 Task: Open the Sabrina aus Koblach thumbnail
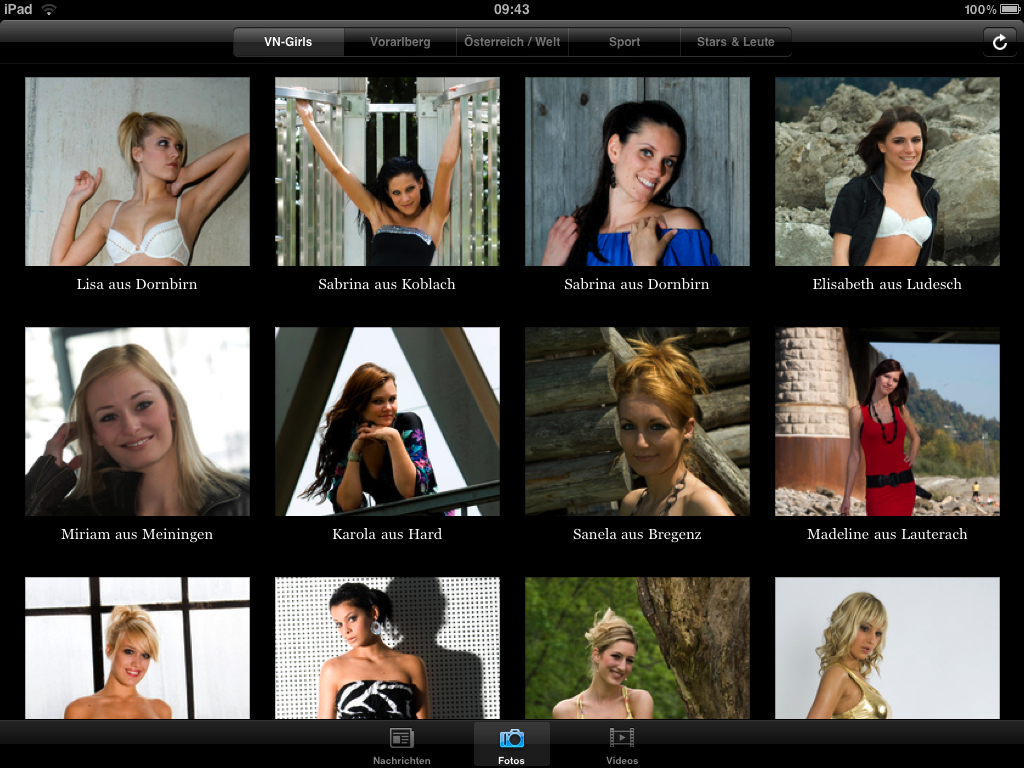click(387, 171)
